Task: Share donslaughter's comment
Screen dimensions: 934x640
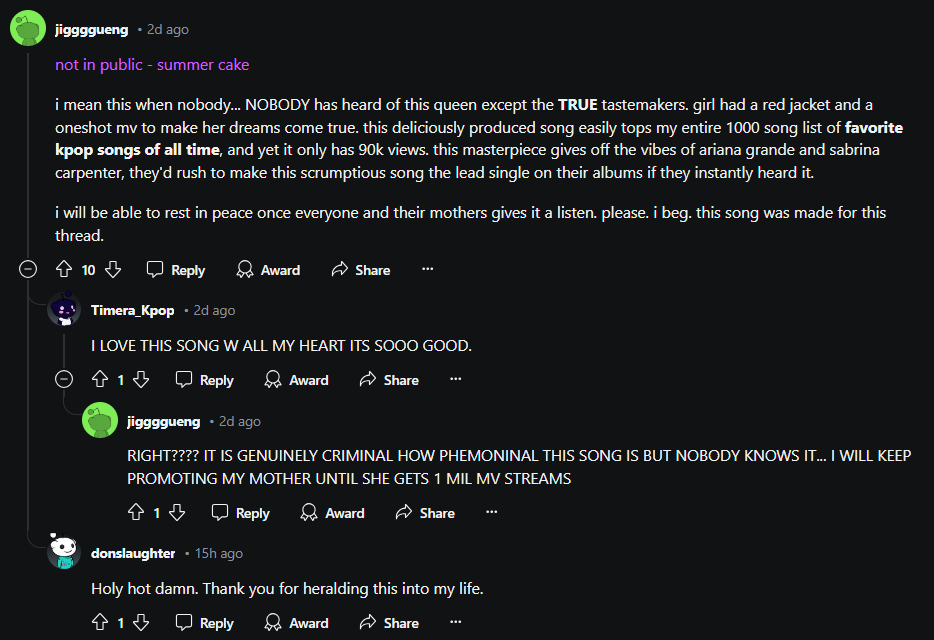Action: point(389,623)
